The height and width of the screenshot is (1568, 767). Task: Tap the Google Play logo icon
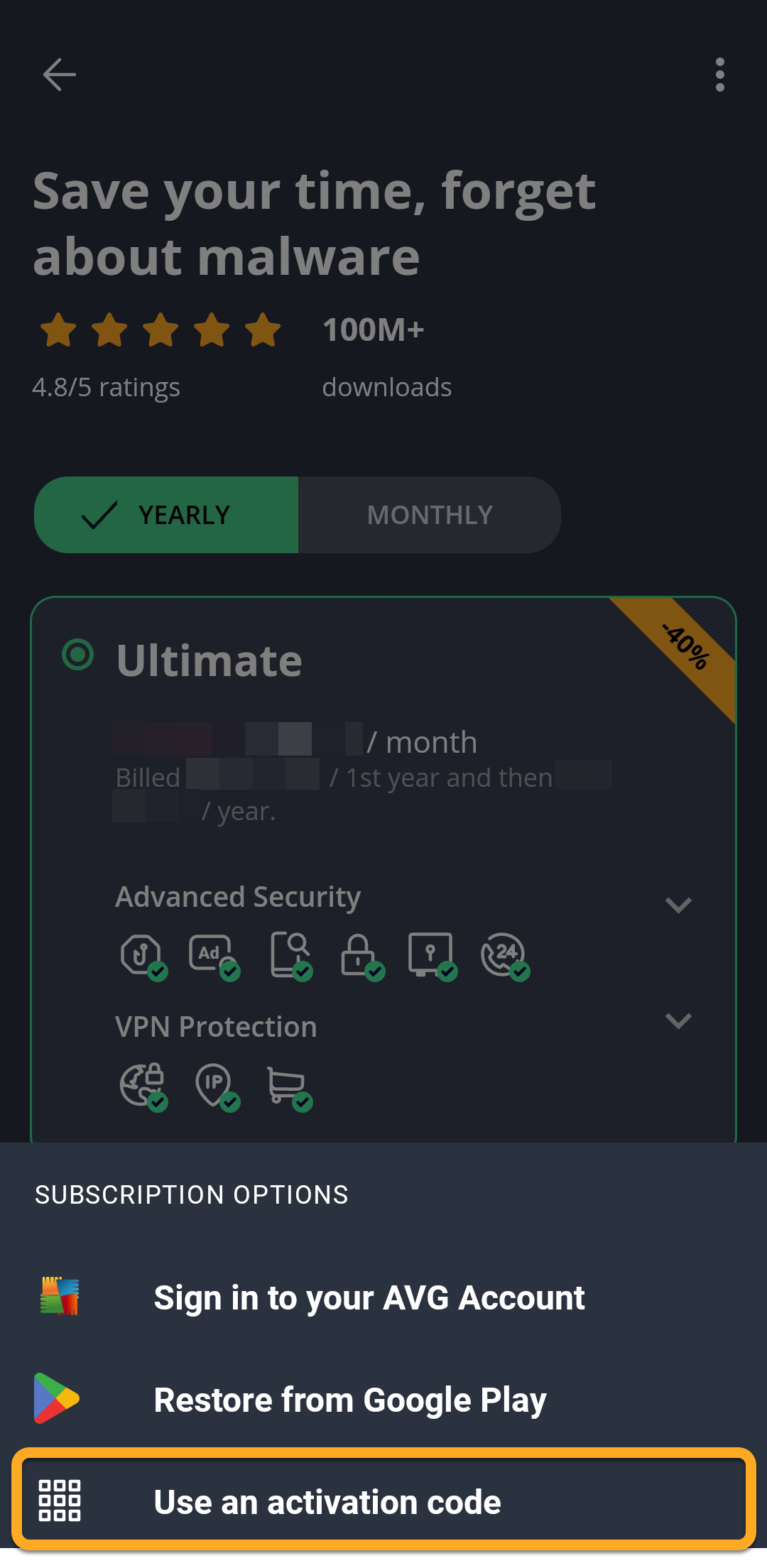coord(56,1398)
